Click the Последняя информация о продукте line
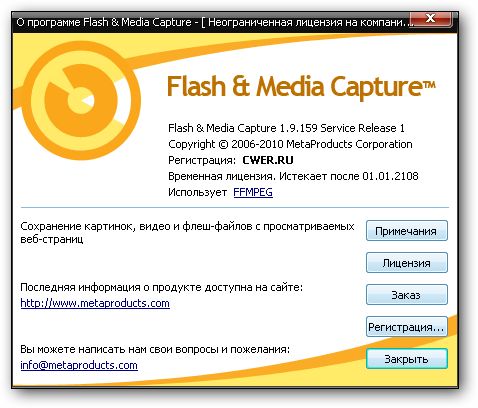This screenshot has height=408, width=478. coord(162,287)
